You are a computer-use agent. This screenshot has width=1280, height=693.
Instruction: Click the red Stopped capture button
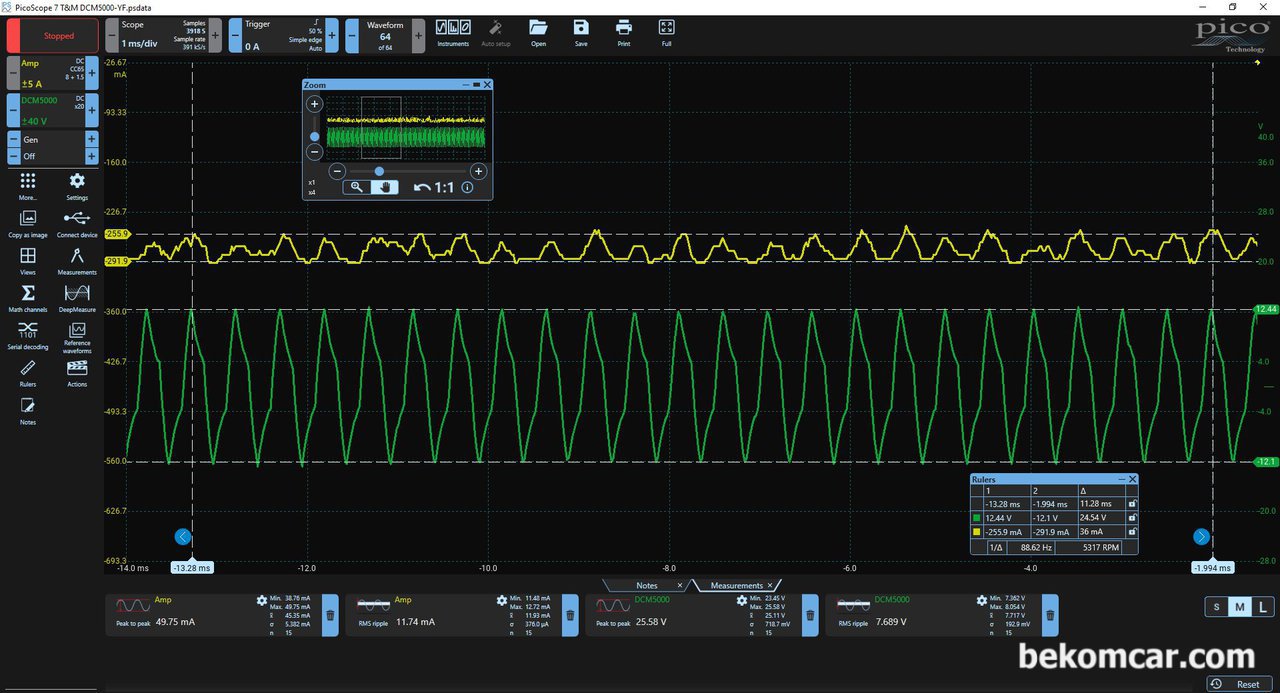click(52, 35)
